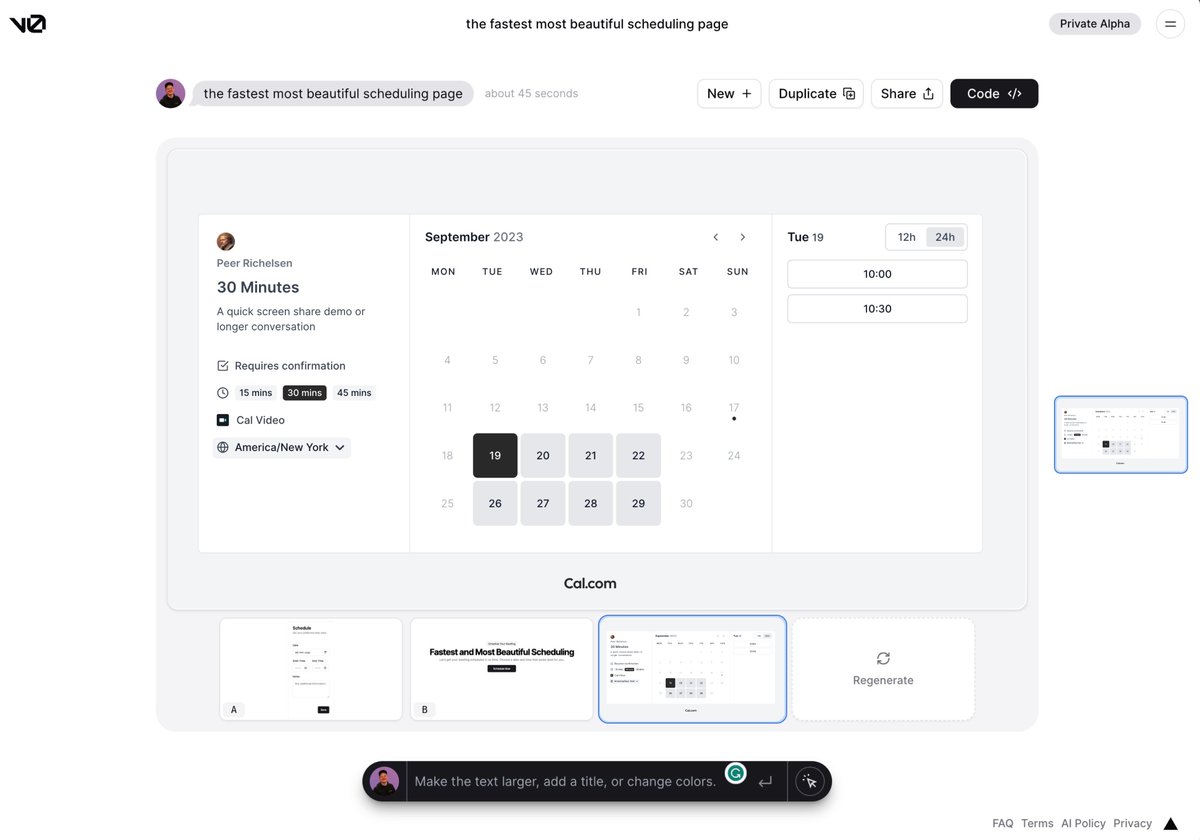Click the Regenerate tile
Image resolution: width=1200 pixels, height=840 pixels.
click(x=883, y=669)
